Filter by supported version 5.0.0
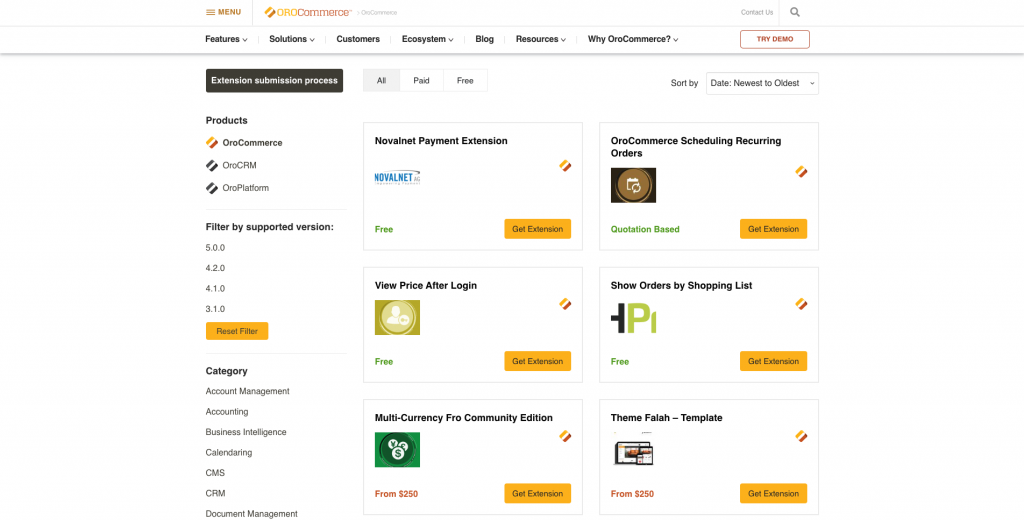 [x=215, y=248]
